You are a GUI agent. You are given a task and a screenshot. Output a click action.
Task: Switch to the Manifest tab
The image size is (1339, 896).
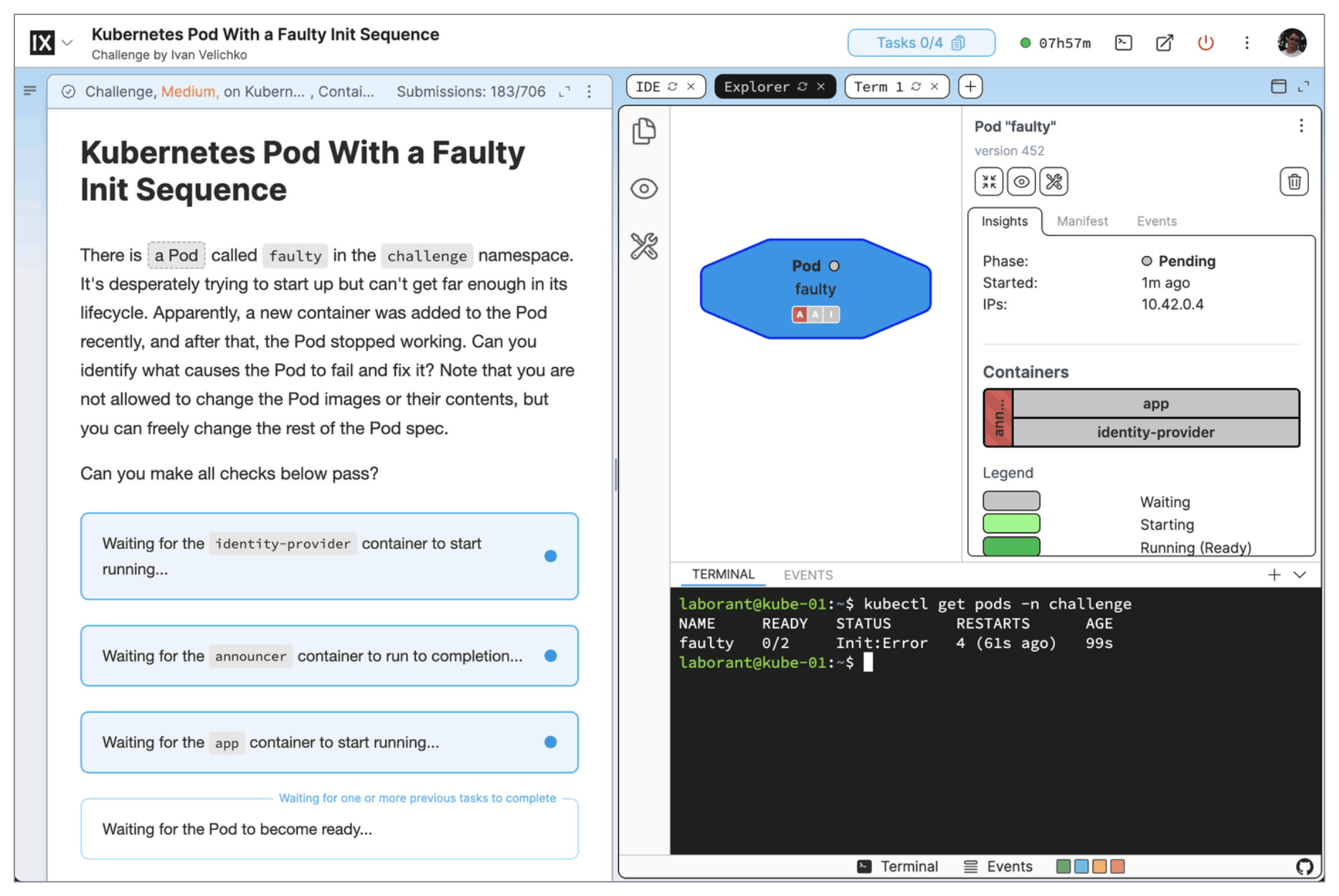(x=1082, y=221)
